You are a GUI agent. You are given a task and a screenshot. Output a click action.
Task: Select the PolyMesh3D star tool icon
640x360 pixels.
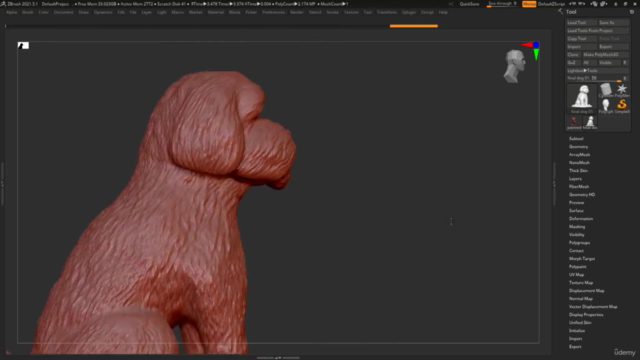tap(622, 90)
